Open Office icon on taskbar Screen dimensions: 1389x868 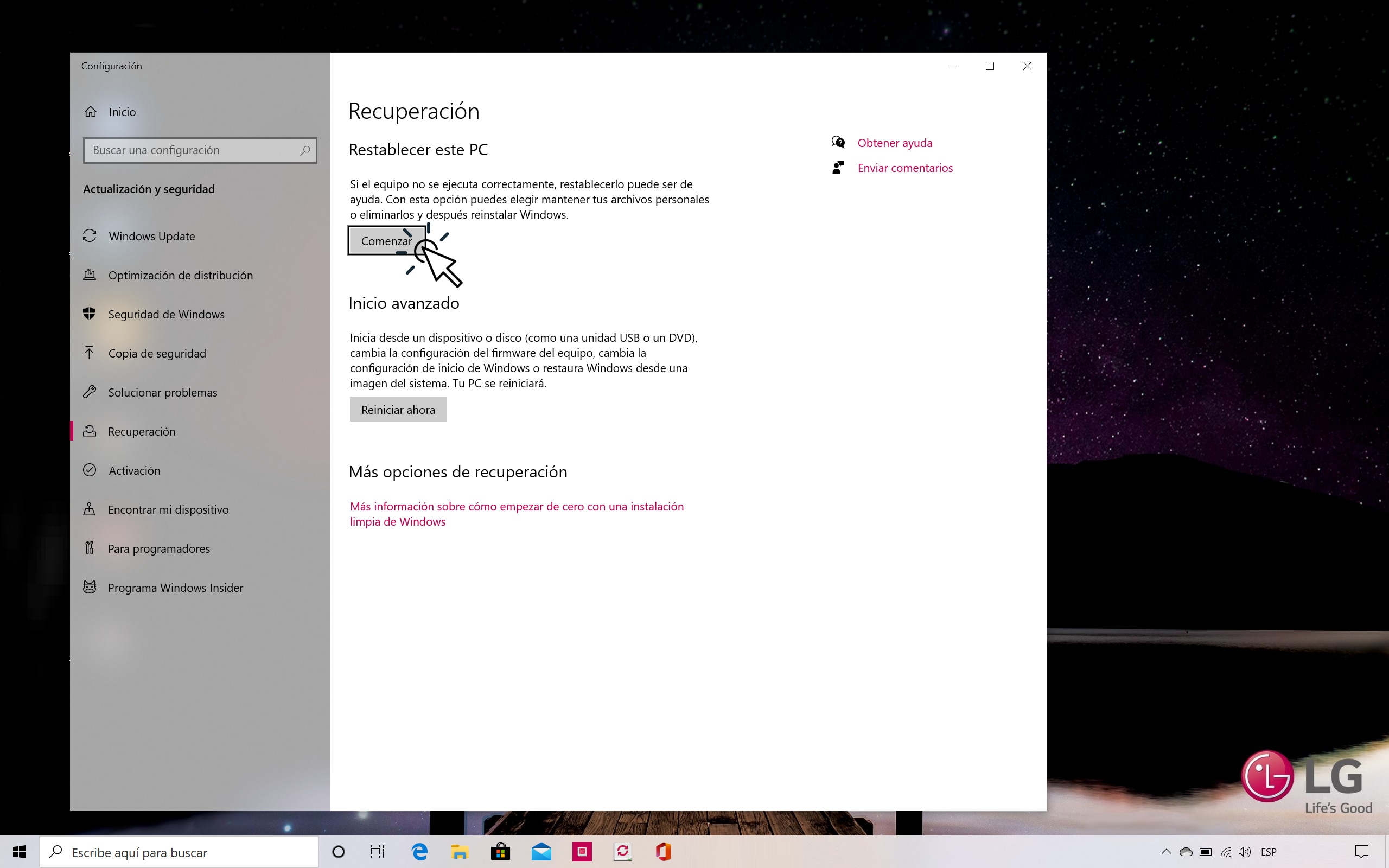(663, 852)
